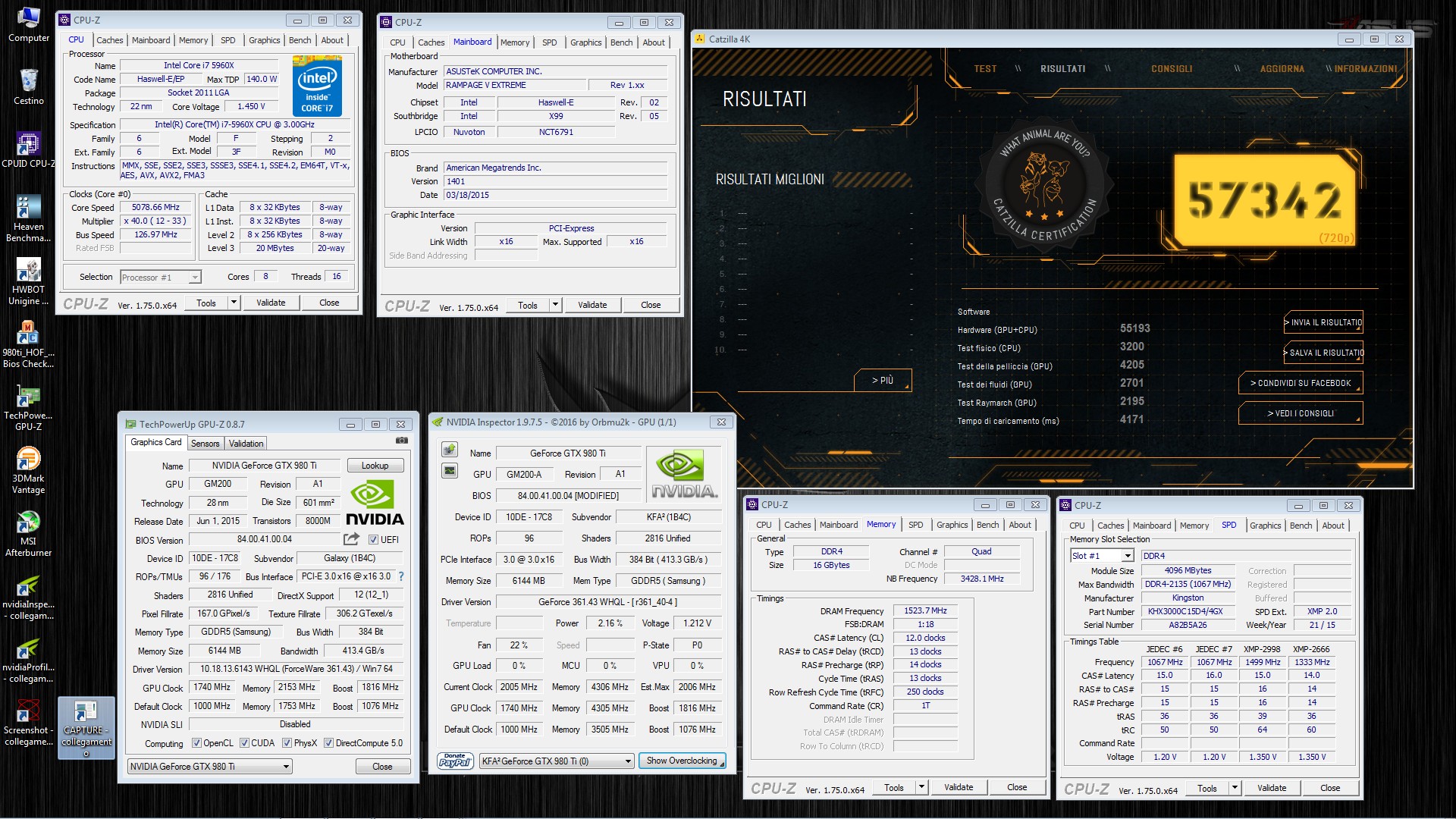This screenshot has width=1456, height=819.
Task: Switch to the Sensors tab in GPU-Z
Action: pyautogui.click(x=205, y=444)
